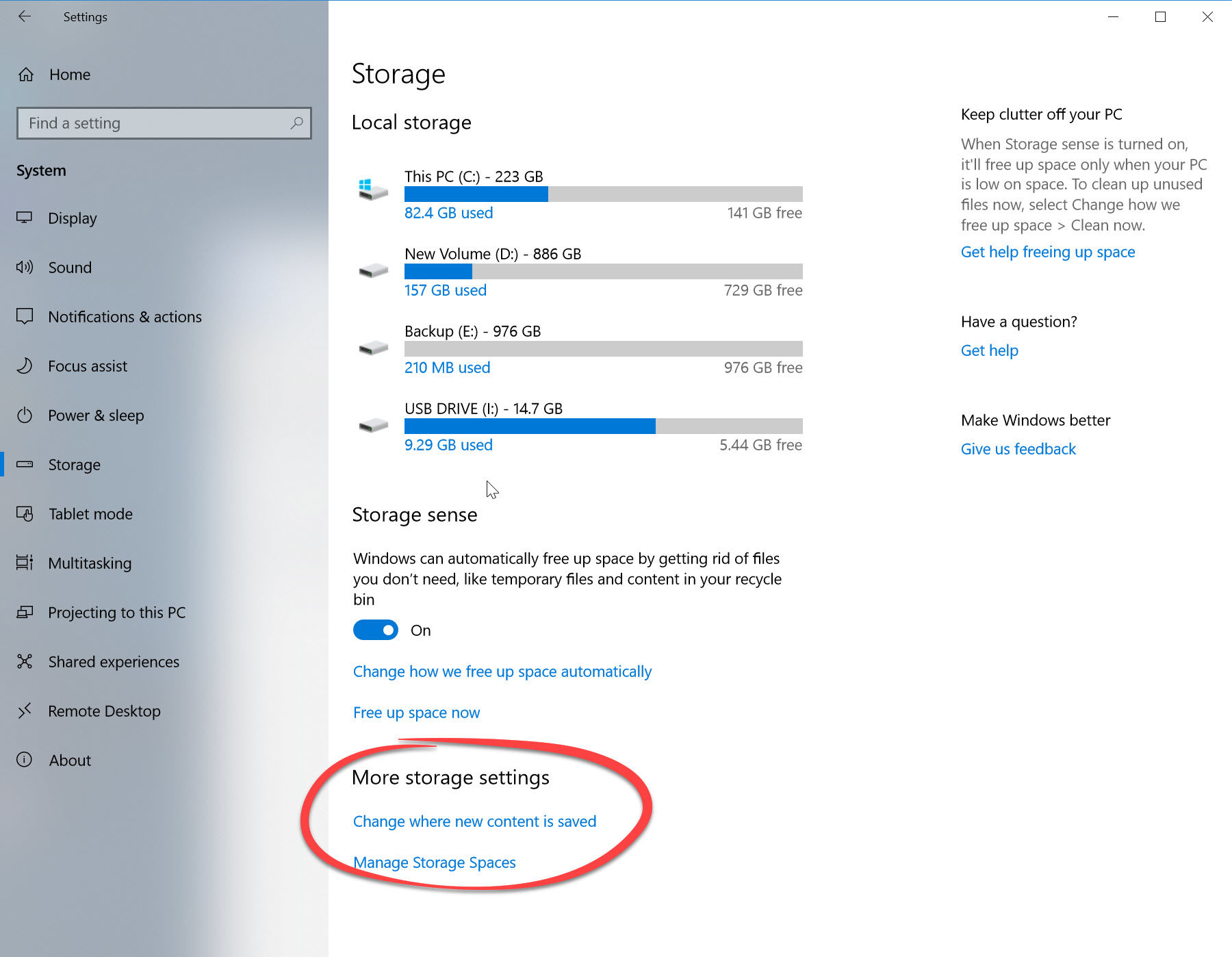Image resolution: width=1232 pixels, height=957 pixels.
Task: Click the Focus assist moon icon
Action: click(x=25, y=366)
